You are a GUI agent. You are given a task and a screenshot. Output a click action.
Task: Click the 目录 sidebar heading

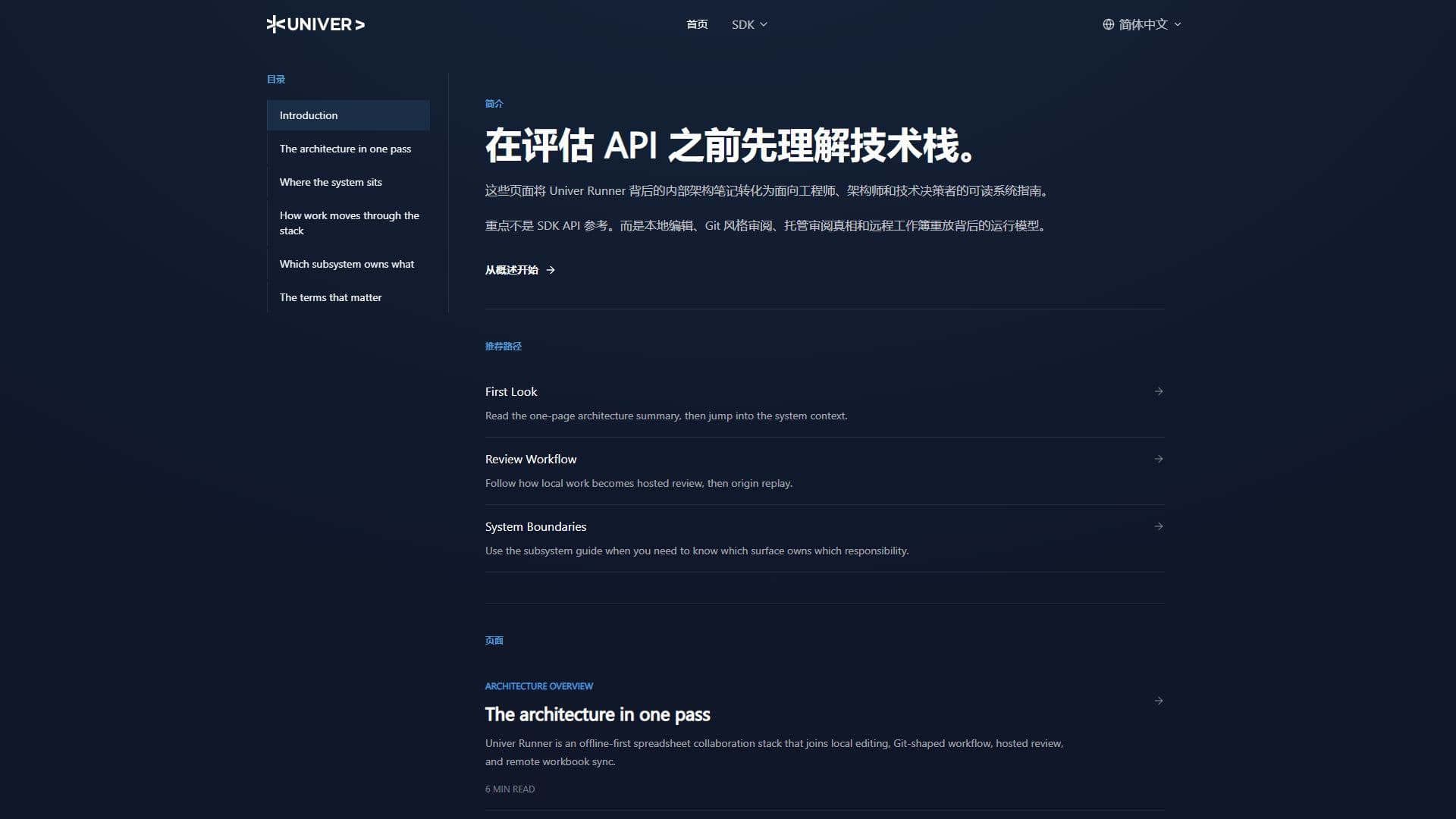tap(276, 79)
